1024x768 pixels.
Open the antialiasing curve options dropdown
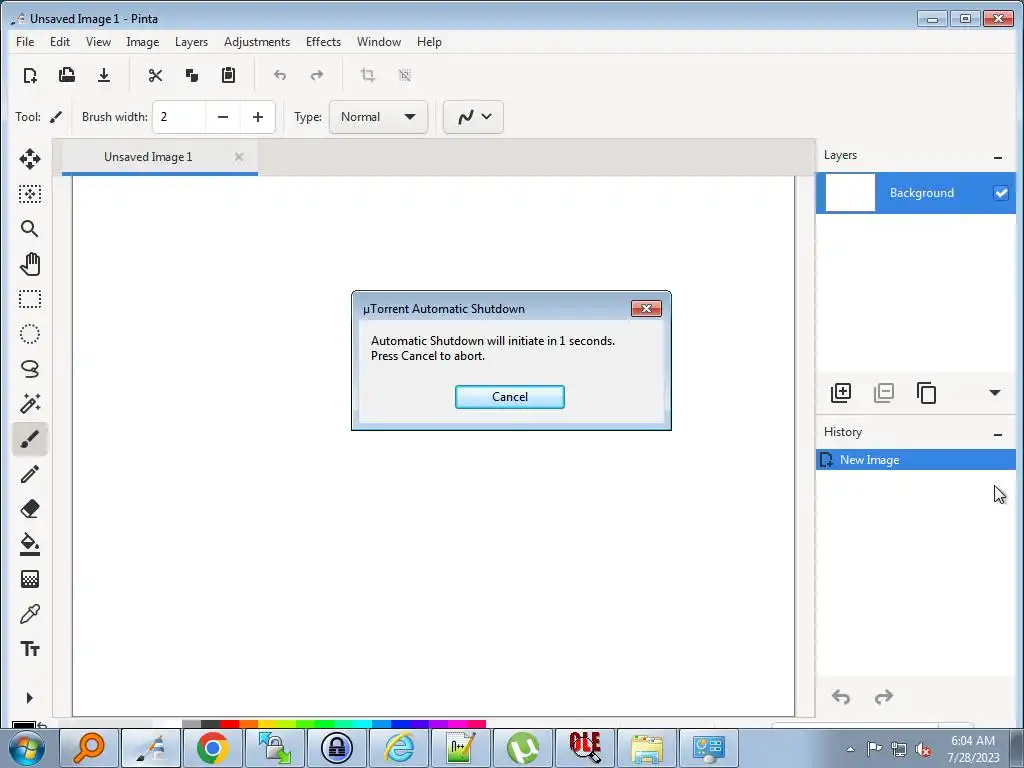pyautogui.click(x=473, y=117)
